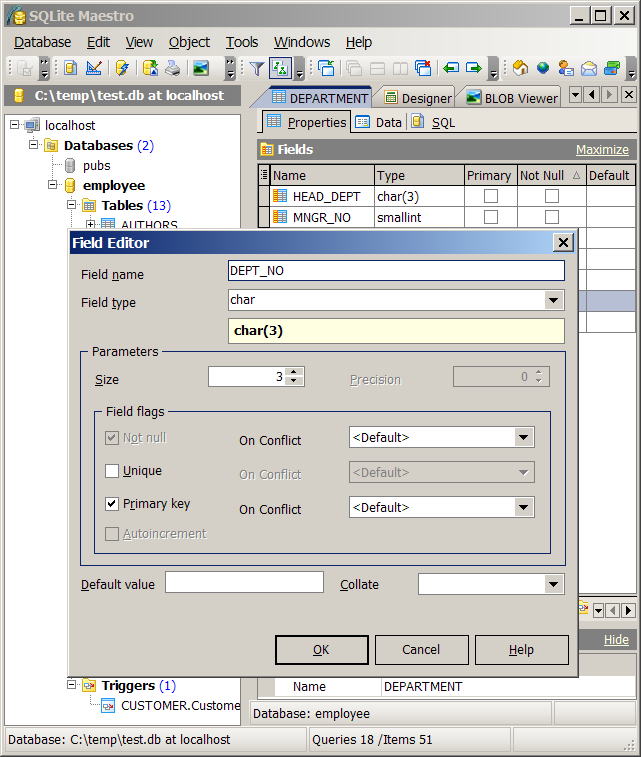Open the Collate dropdown
This screenshot has height=757, width=641.
click(554, 584)
